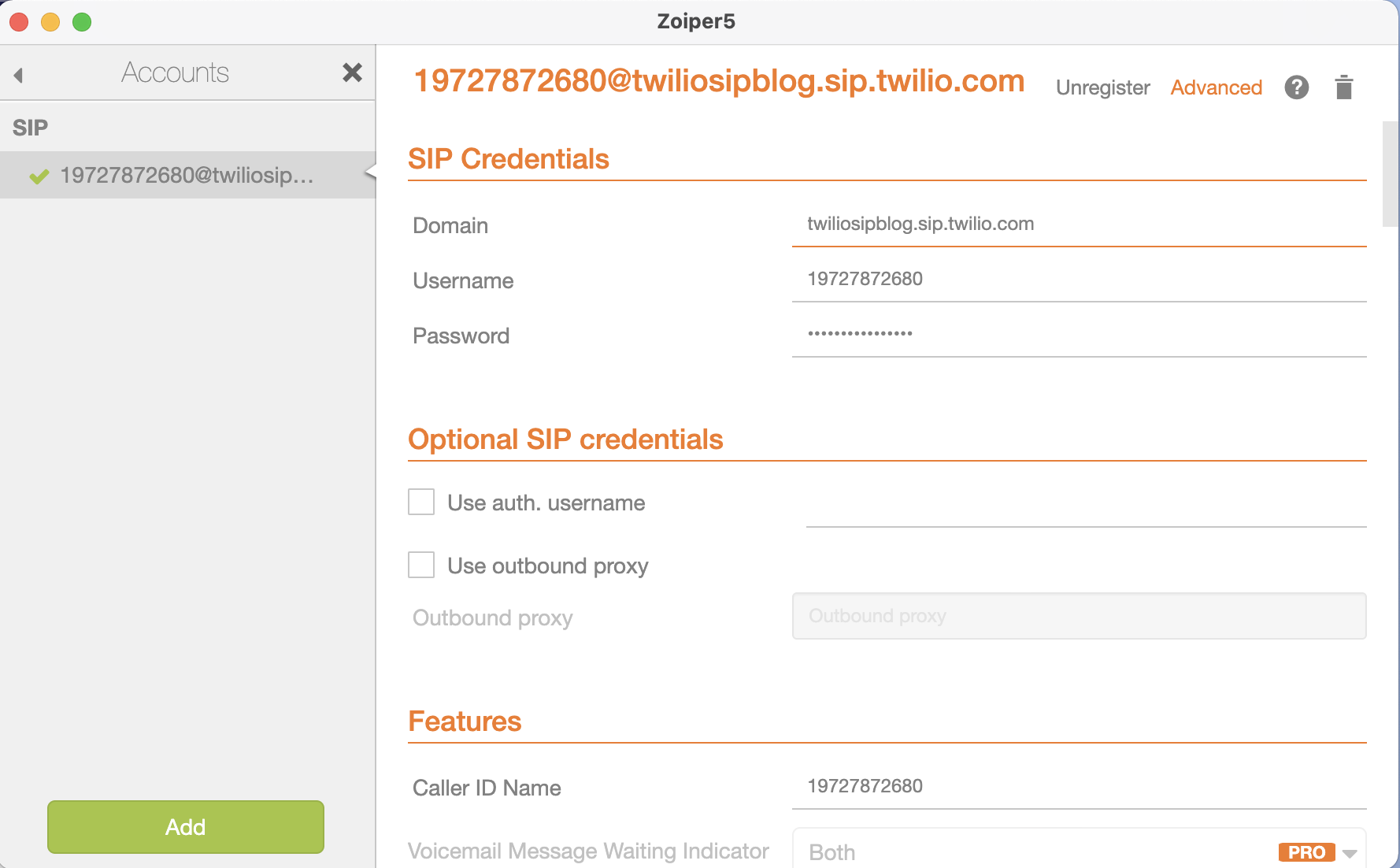Viewport: 1400px width, 868px height.
Task: Click the vertical scrollbar thumb on the right
Action: (1391, 174)
